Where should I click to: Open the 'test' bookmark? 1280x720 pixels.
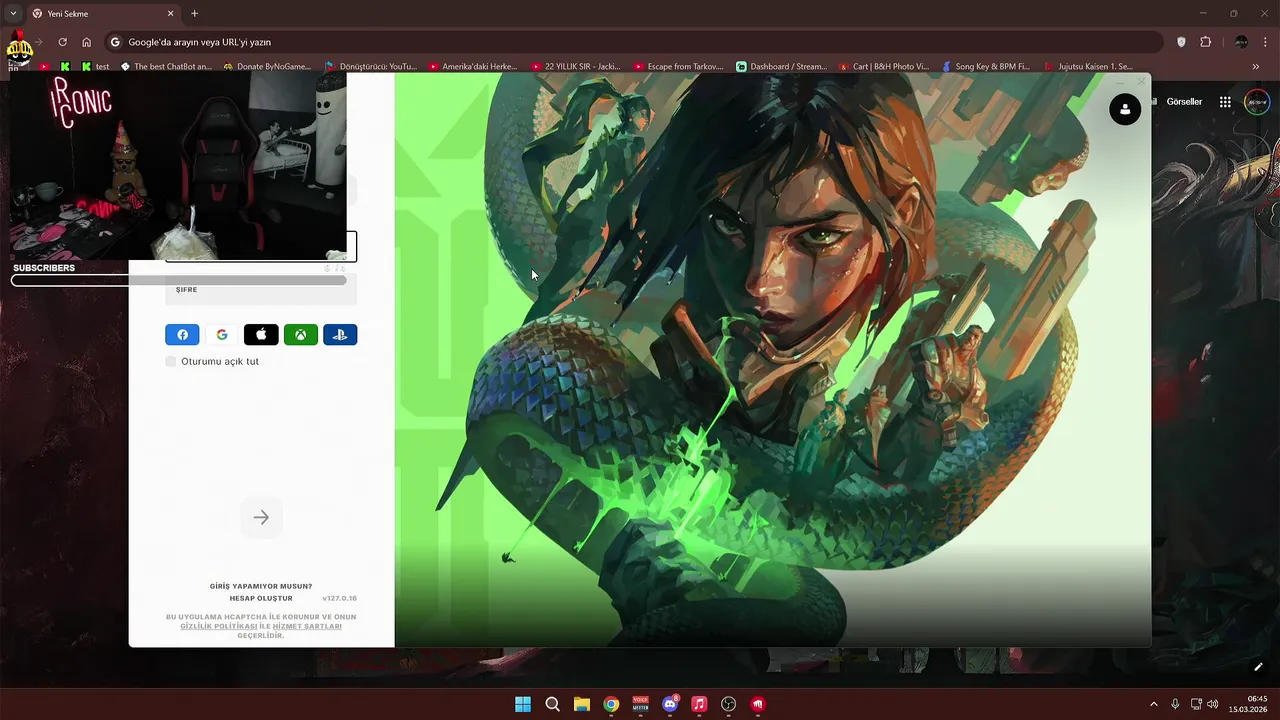point(95,67)
